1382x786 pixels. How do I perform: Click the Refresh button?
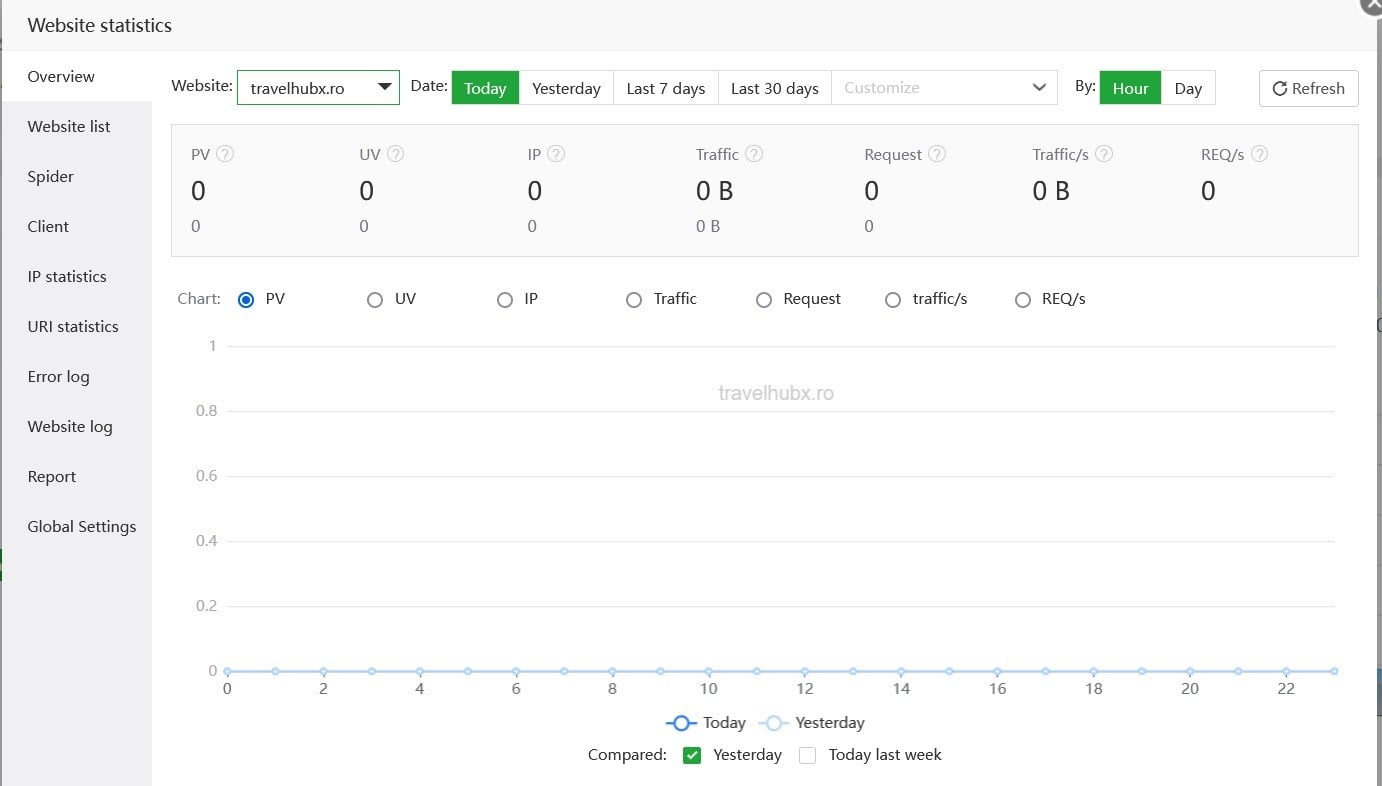tap(1308, 88)
